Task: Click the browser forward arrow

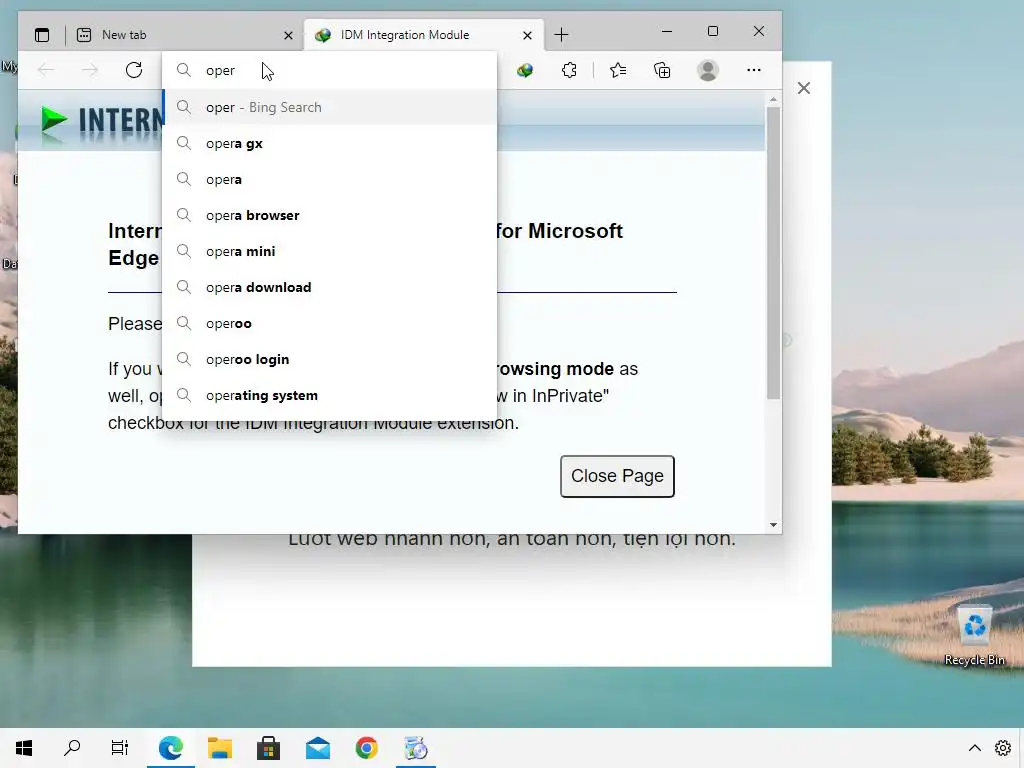Action: point(90,70)
